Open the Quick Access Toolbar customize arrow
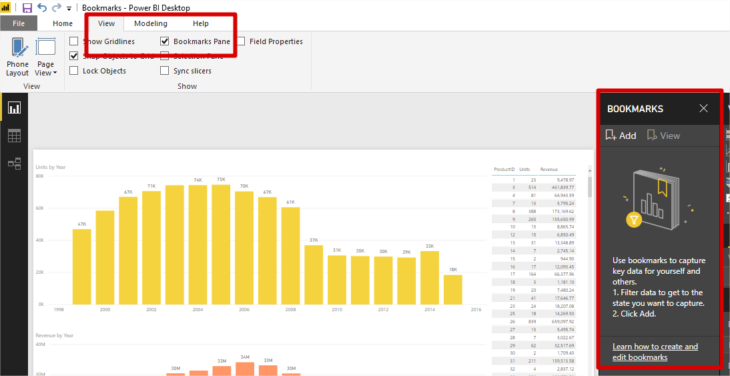Viewport: 730px width, 376px height. (69, 8)
